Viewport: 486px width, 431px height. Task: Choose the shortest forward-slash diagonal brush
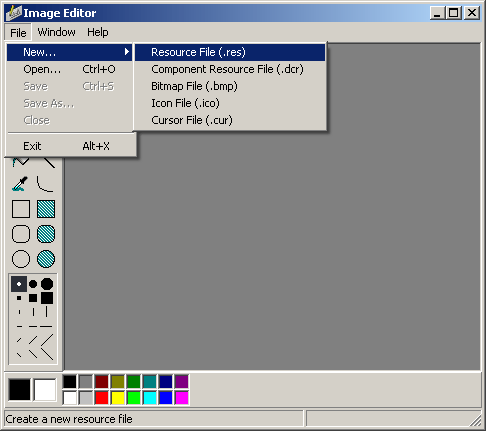(19, 340)
